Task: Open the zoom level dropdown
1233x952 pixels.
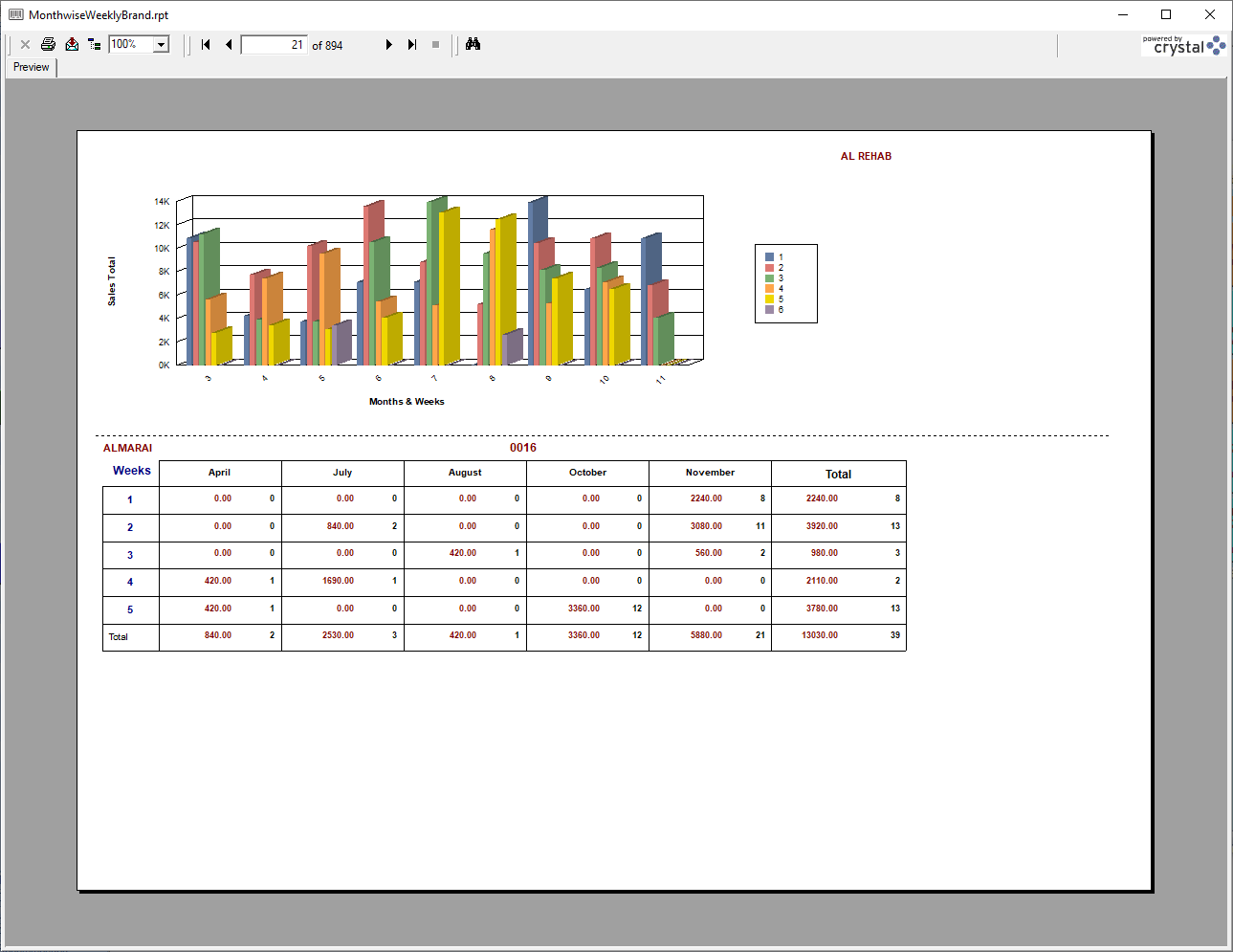Action: pos(162,45)
